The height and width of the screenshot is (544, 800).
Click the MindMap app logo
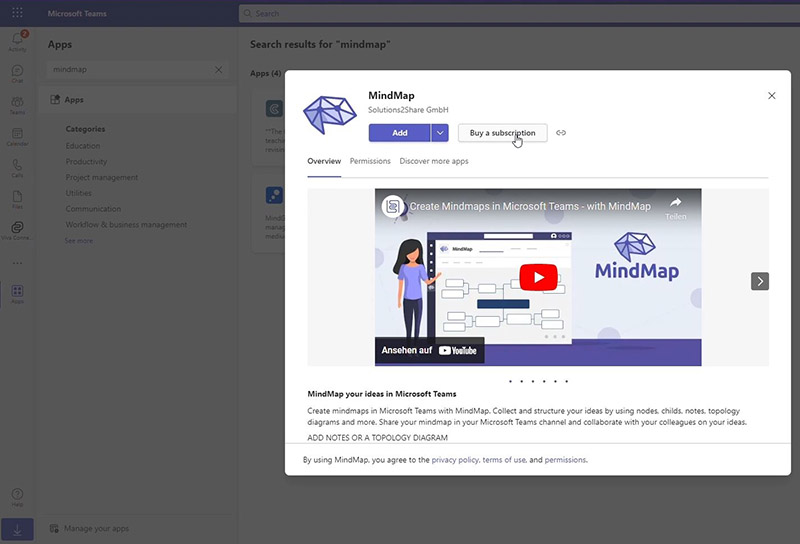tap(330, 115)
